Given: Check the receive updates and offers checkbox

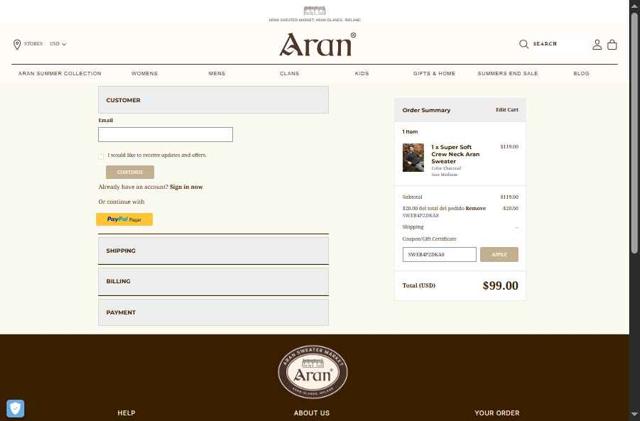Looking at the screenshot, I should click(101, 156).
